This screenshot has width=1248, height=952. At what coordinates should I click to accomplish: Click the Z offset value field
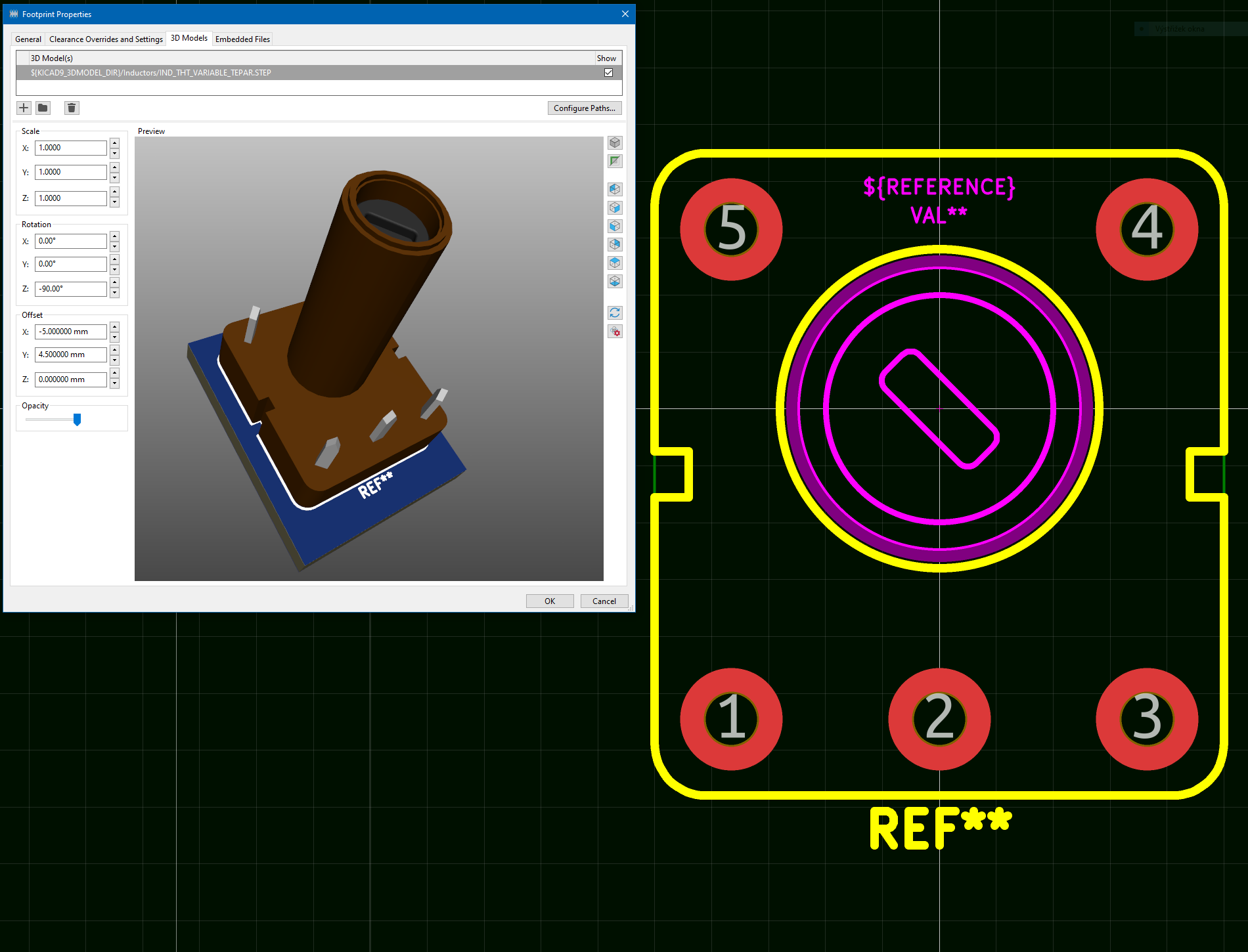pyautogui.click(x=70, y=379)
